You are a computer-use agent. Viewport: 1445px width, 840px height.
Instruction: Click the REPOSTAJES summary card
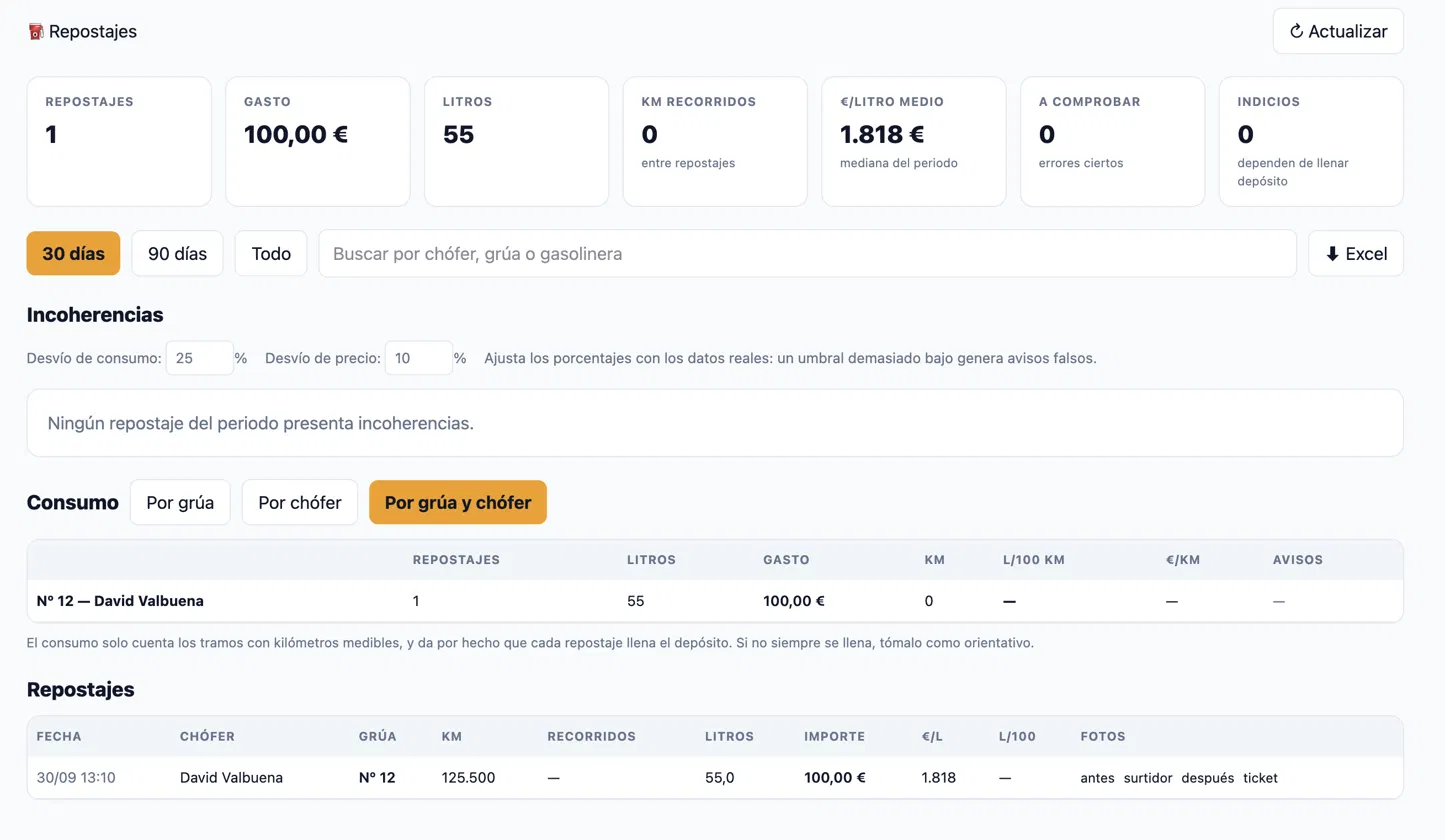click(119, 142)
